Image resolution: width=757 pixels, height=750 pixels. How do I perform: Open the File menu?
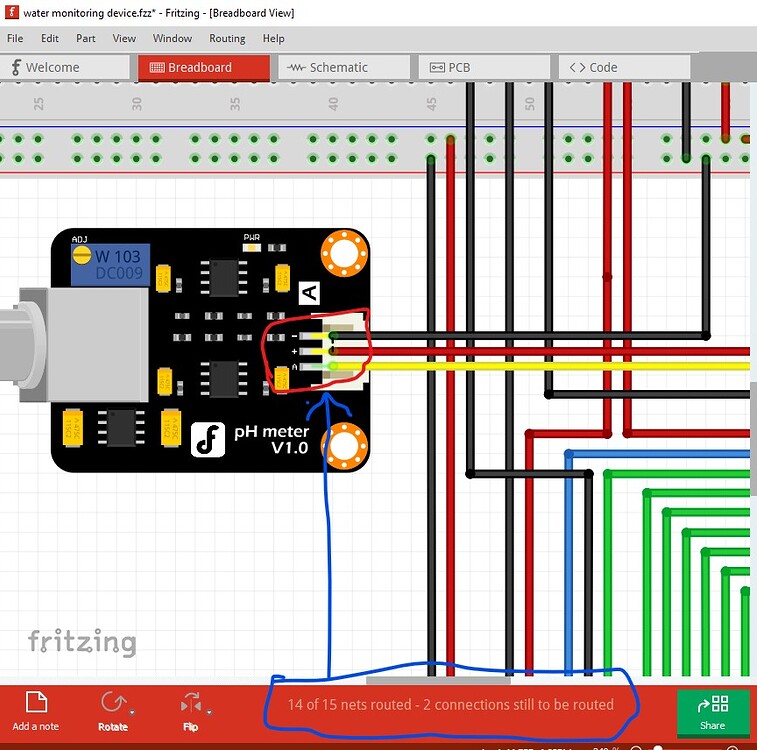click(15, 38)
